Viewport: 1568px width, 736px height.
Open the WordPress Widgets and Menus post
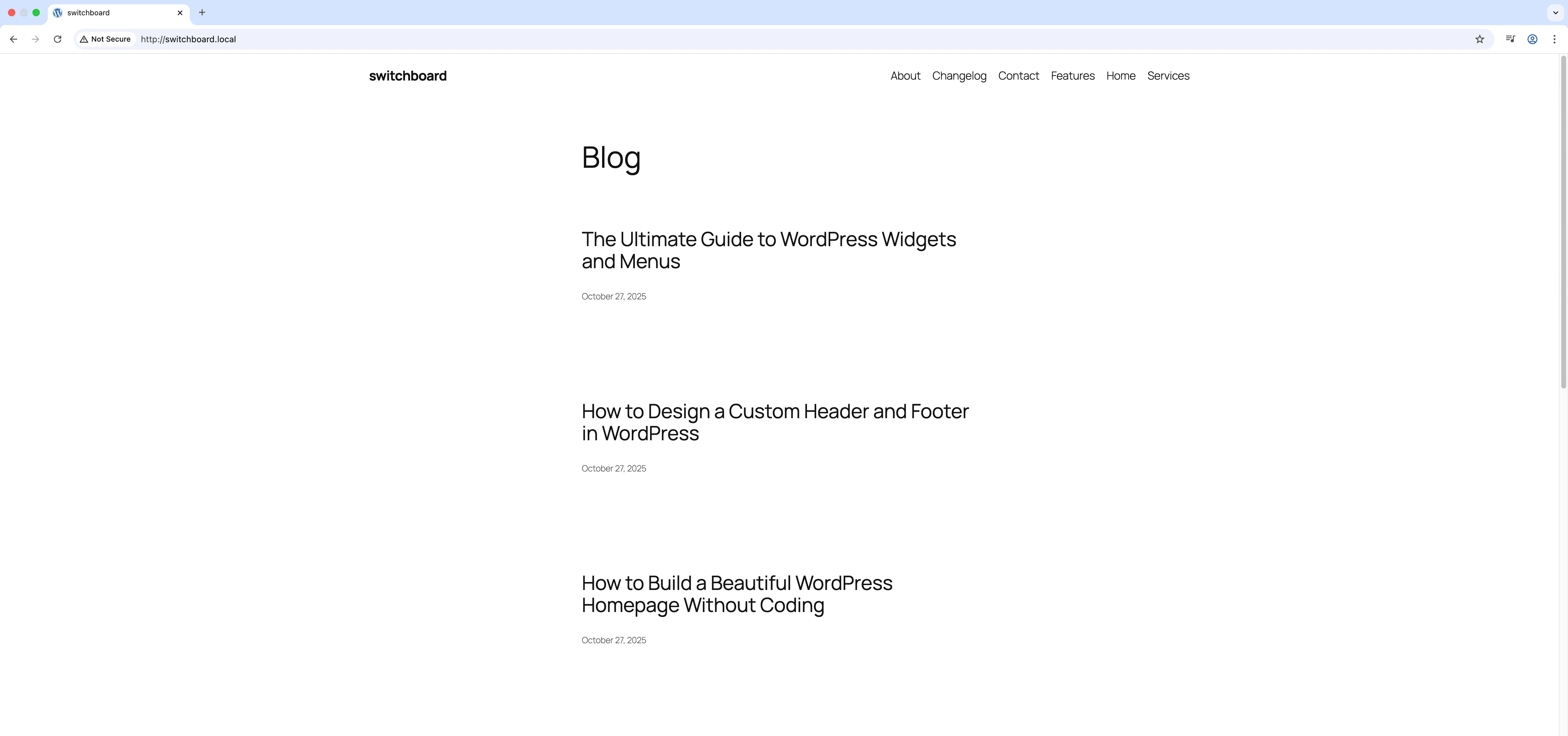768,250
